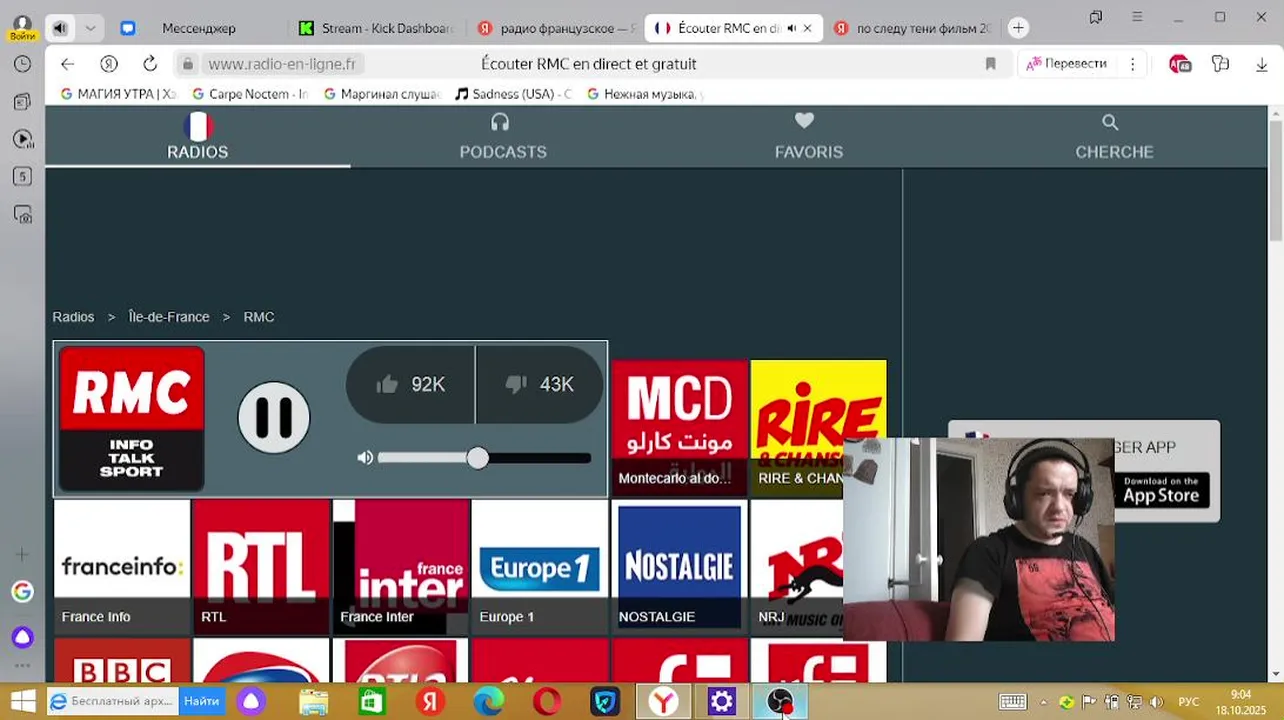The image size is (1284, 720).
Task: Play the Europe 1 station
Action: click(x=540, y=567)
